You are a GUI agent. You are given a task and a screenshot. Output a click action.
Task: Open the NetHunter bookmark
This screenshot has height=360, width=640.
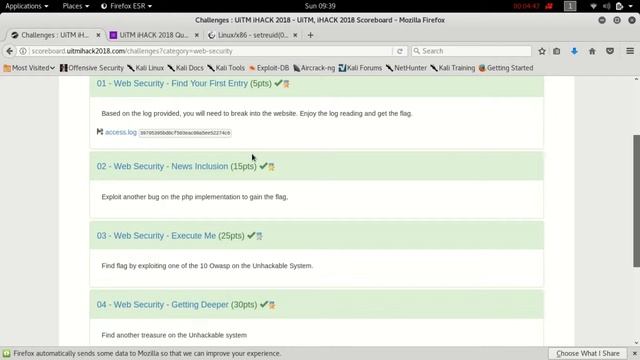[x=406, y=68]
